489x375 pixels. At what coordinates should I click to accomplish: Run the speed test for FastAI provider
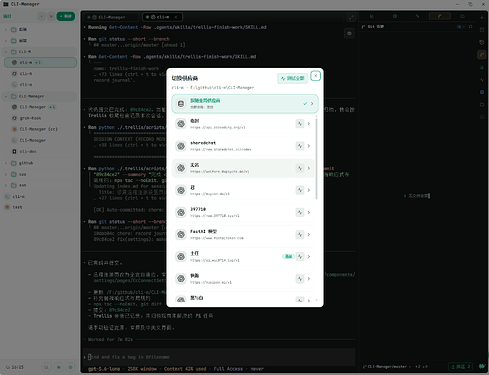[300, 235]
